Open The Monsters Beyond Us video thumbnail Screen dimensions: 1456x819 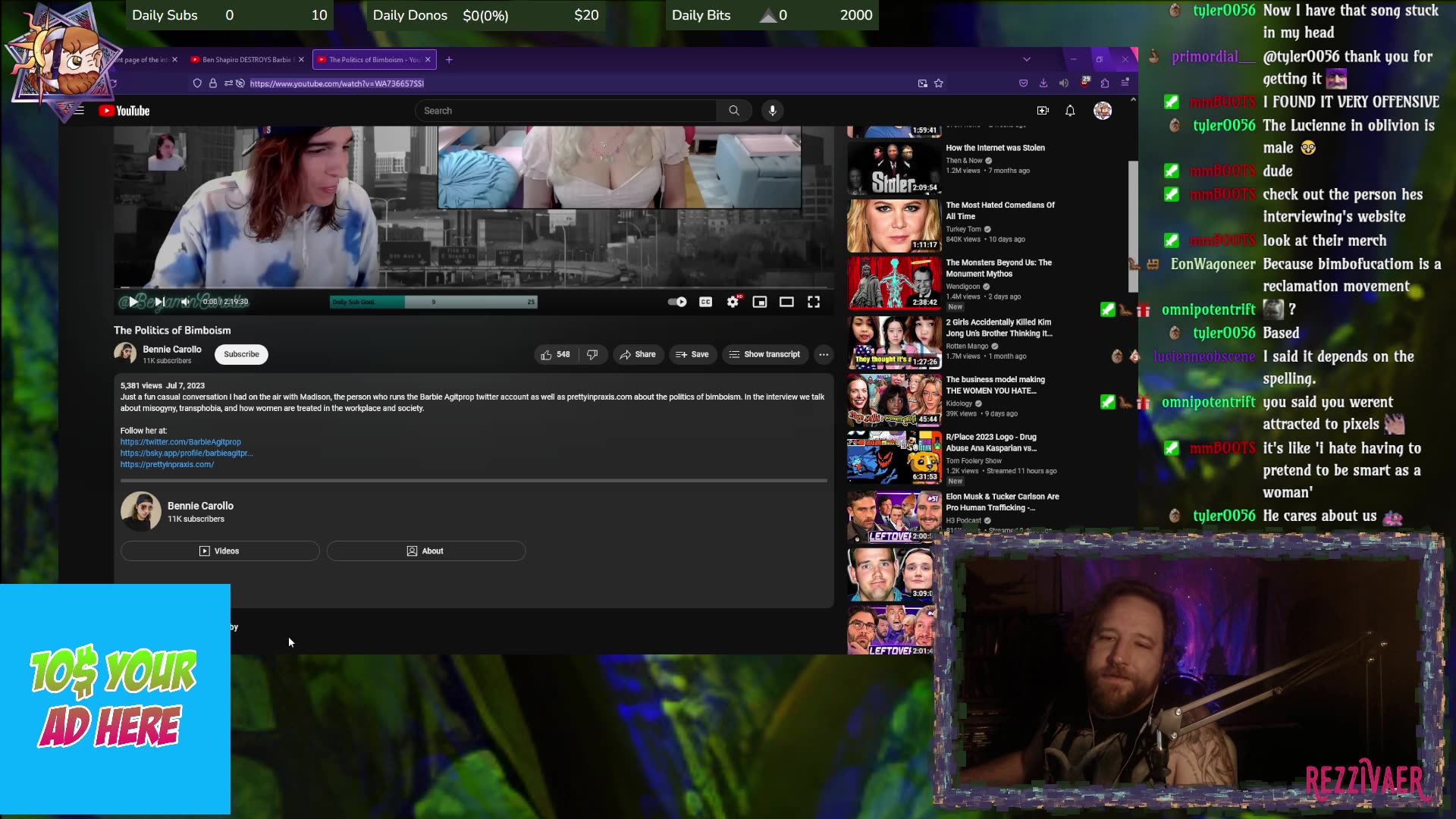point(894,283)
